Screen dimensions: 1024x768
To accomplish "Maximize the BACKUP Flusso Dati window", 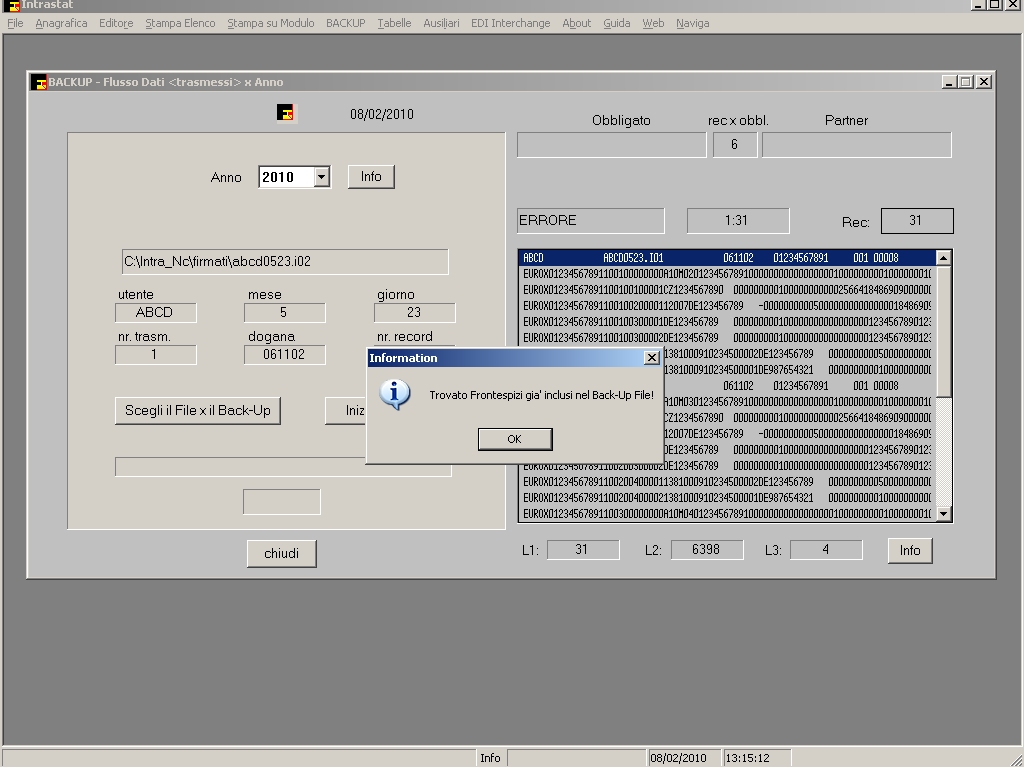I will coord(965,82).
